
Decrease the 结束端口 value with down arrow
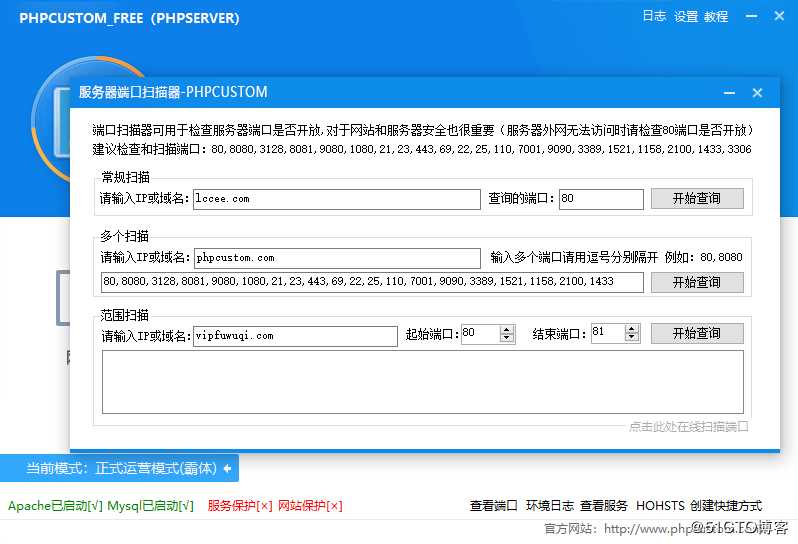[x=632, y=337]
